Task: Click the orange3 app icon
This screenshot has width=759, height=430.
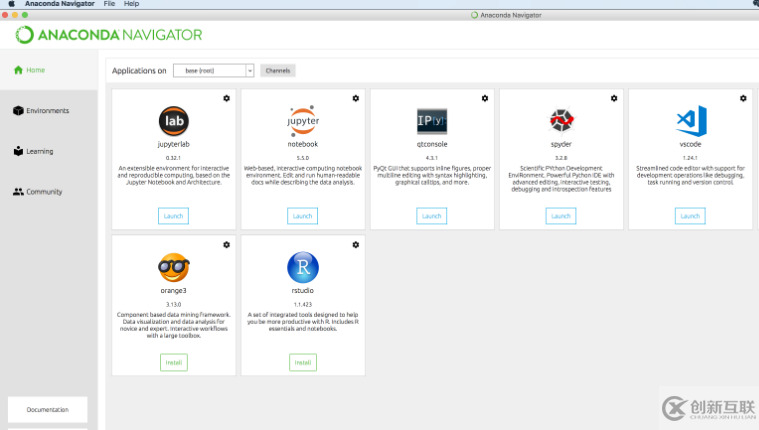Action: point(174,267)
